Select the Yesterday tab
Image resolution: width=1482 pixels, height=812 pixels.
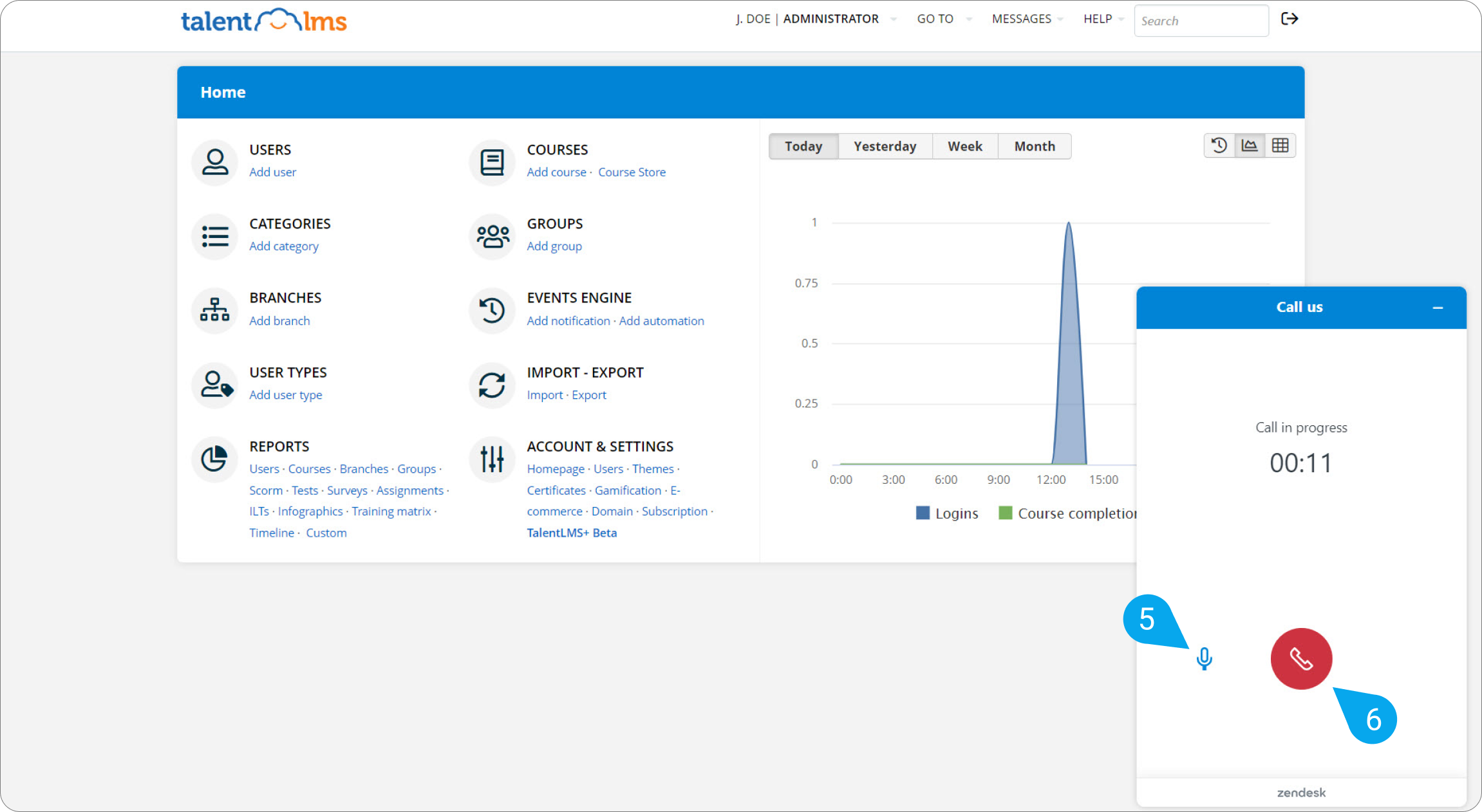click(x=885, y=146)
